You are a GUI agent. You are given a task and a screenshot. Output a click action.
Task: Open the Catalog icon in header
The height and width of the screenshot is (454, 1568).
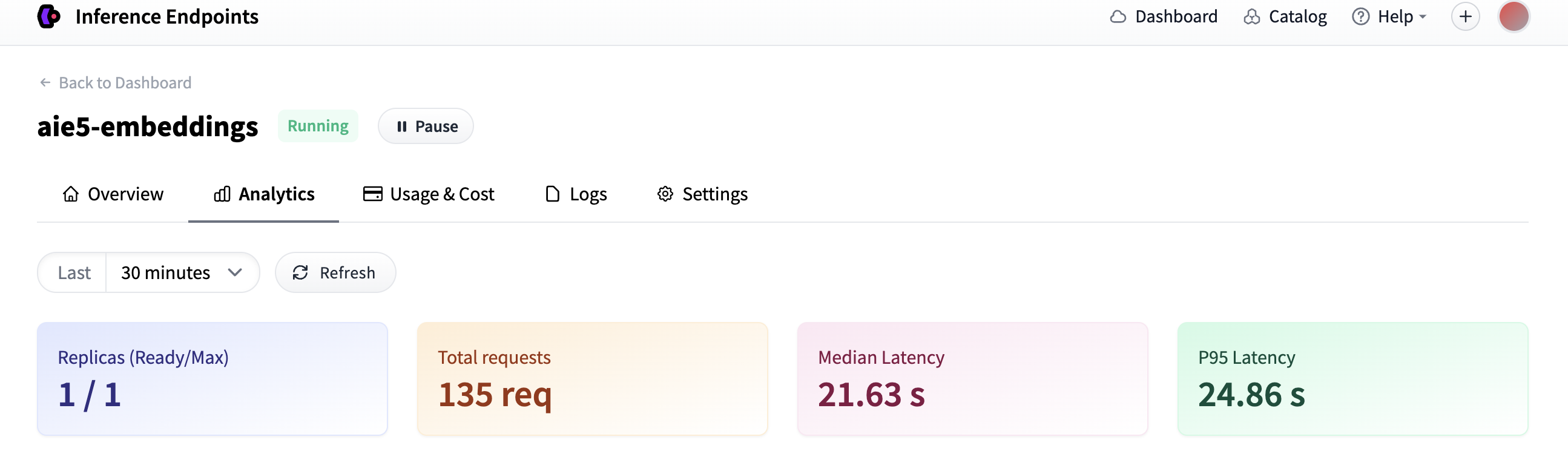pos(1251,16)
